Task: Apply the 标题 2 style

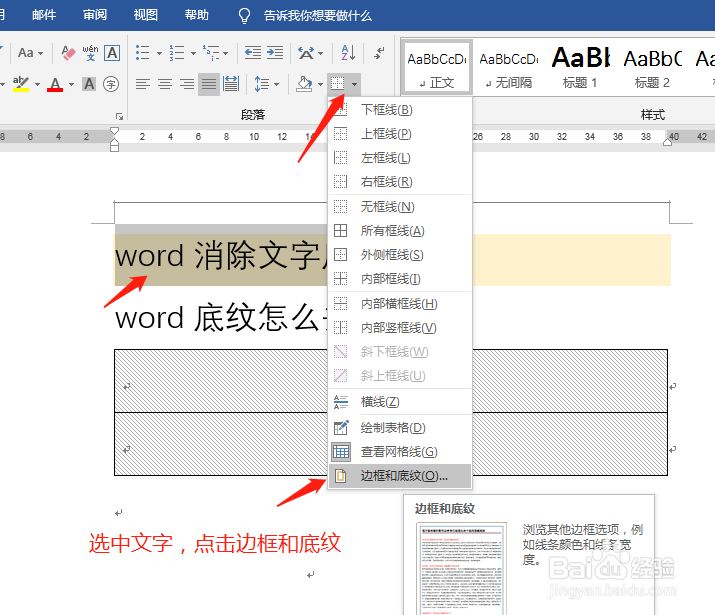Action: (x=652, y=67)
